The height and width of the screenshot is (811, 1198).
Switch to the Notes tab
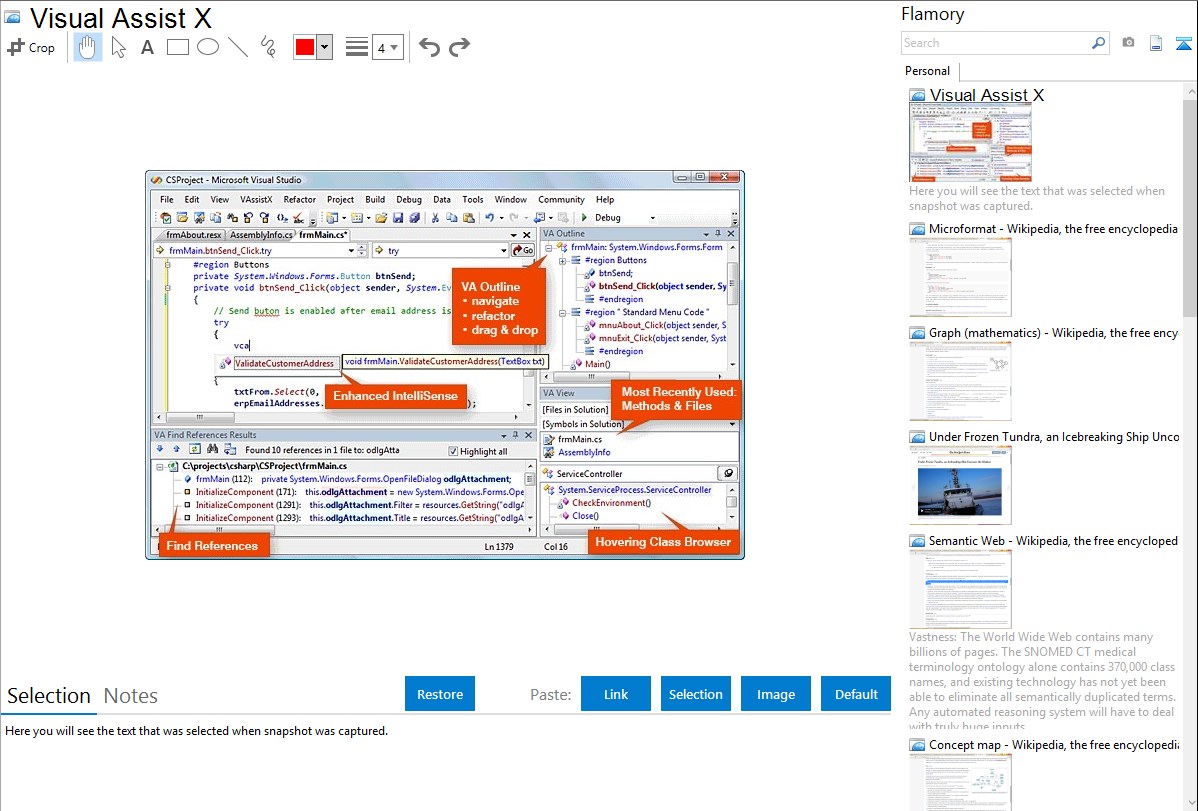point(131,696)
